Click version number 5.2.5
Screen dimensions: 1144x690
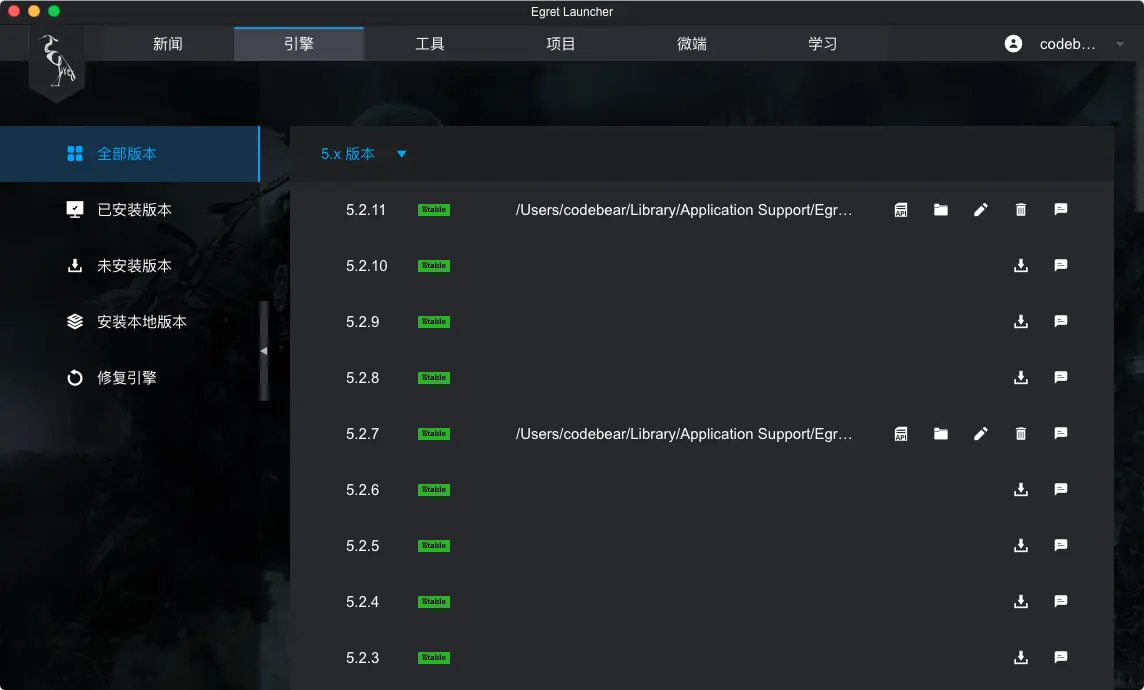point(363,546)
